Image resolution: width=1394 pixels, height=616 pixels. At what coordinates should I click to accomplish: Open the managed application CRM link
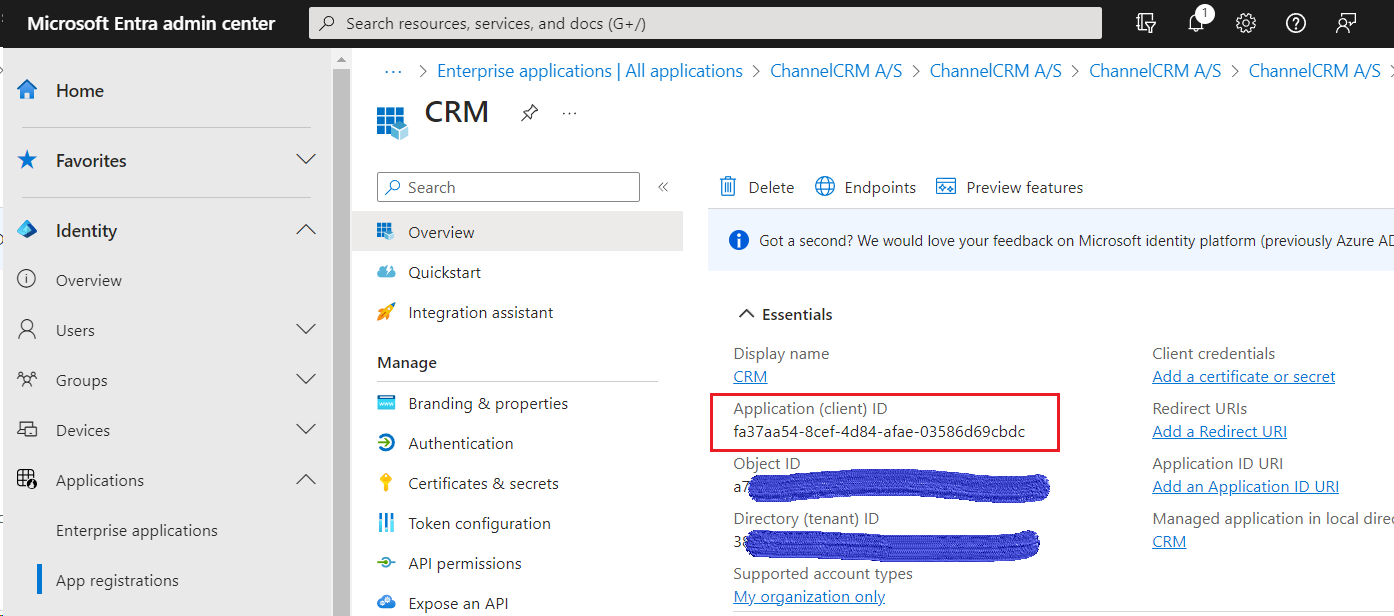(x=1169, y=541)
